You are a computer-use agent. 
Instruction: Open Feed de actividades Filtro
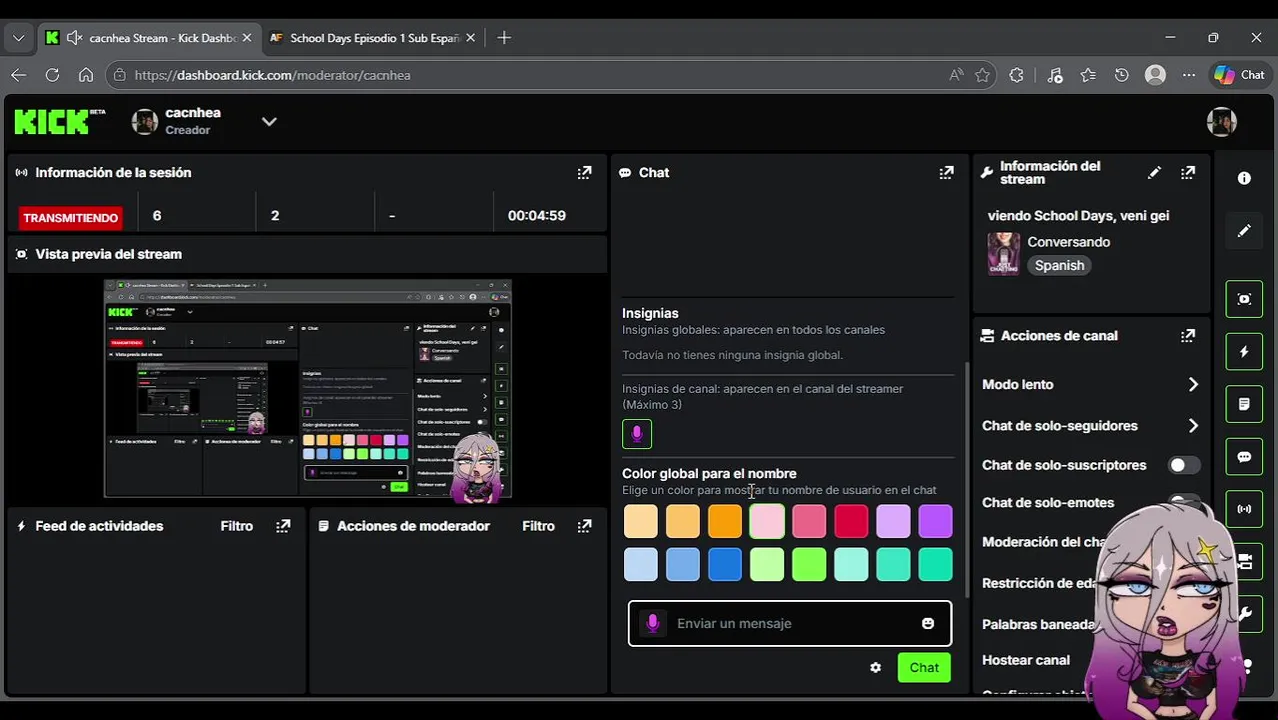point(237,525)
